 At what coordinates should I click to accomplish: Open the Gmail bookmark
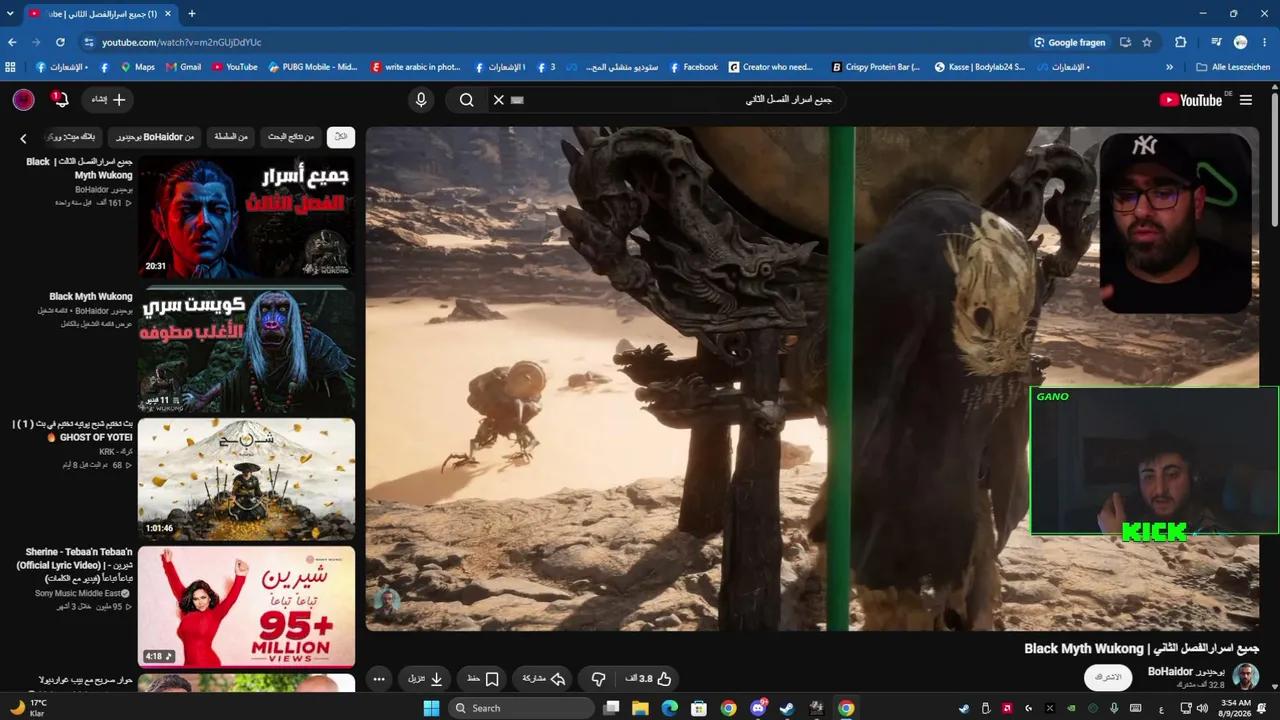183,67
